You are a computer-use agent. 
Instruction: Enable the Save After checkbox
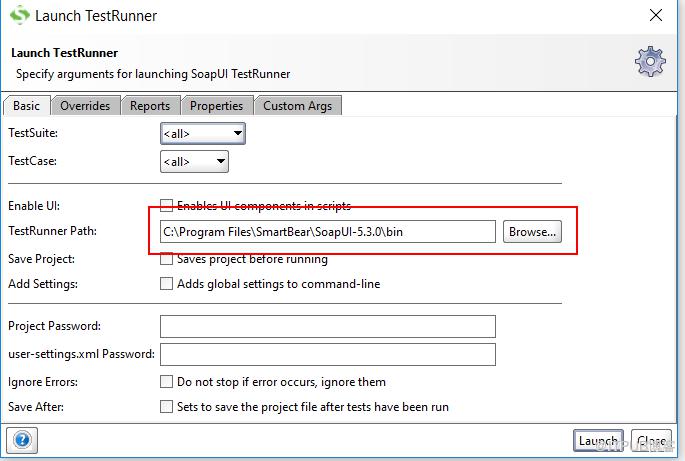(x=166, y=406)
